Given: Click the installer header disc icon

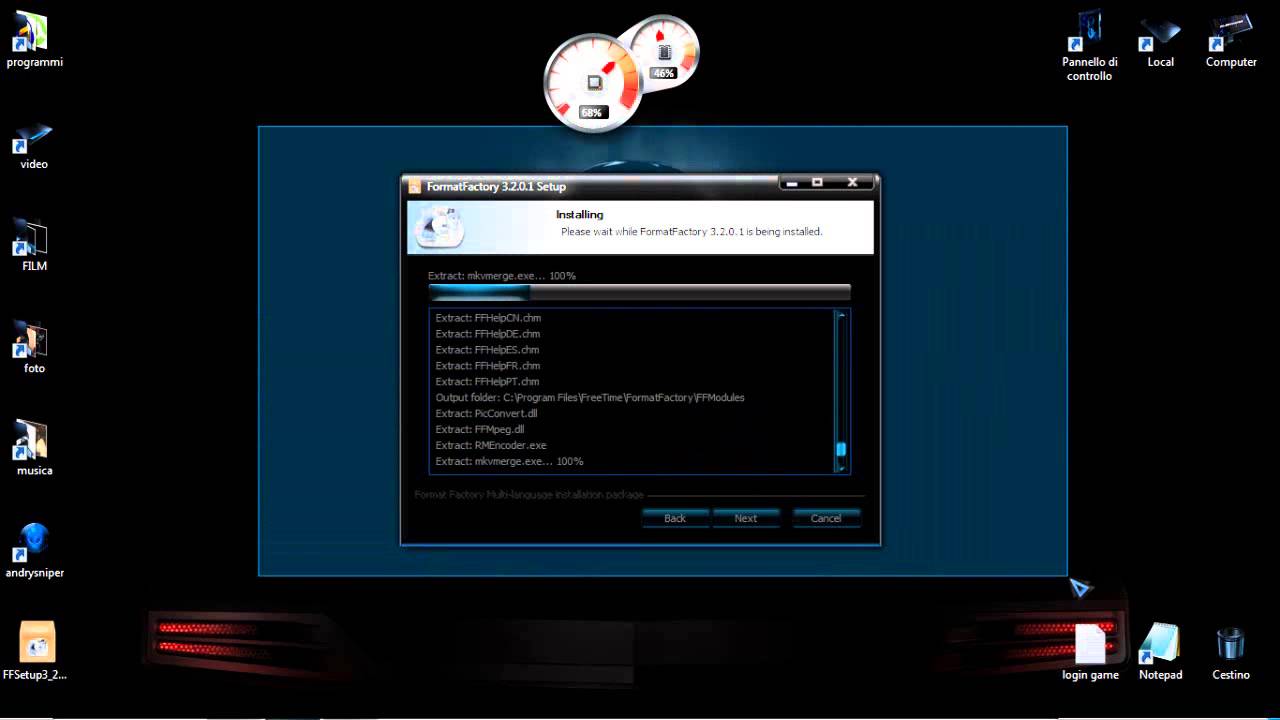Looking at the screenshot, I should click(438, 228).
